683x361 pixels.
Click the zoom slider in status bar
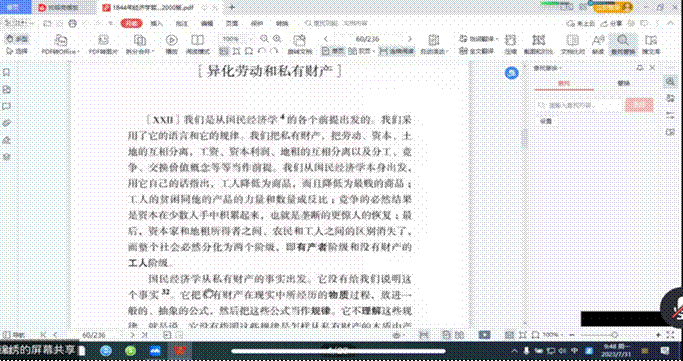pyautogui.click(x=614, y=335)
